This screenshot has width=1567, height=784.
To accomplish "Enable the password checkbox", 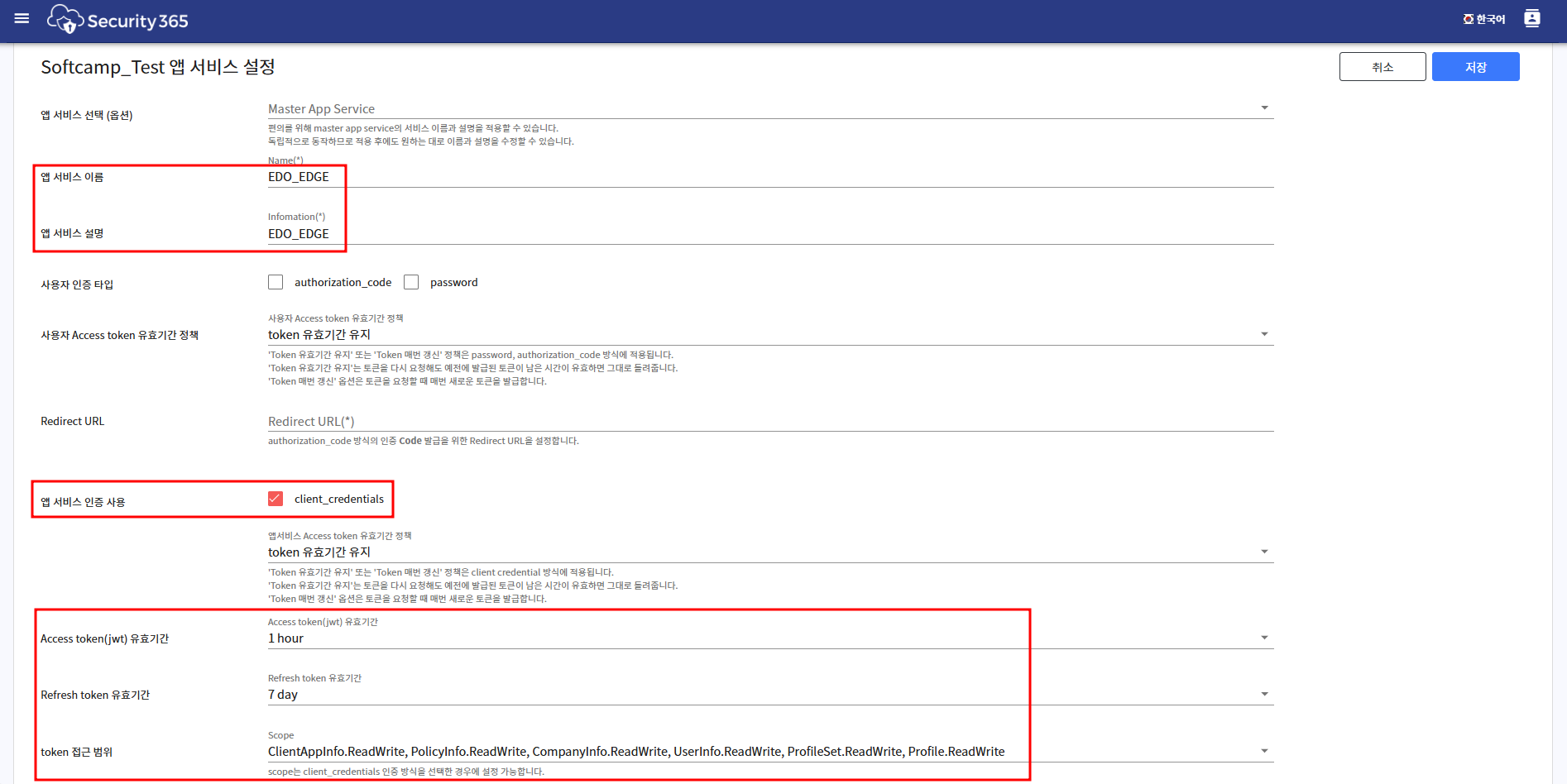I will (x=411, y=282).
